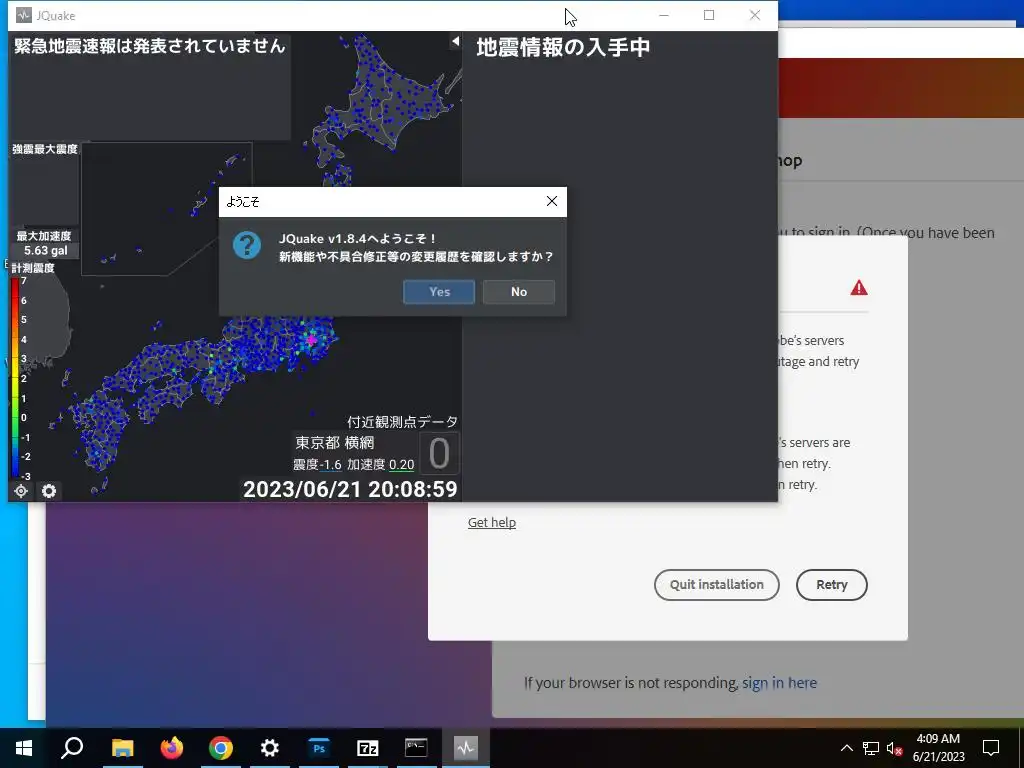
Task: Open 7-Zip from the taskbar
Action: (x=368, y=748)
